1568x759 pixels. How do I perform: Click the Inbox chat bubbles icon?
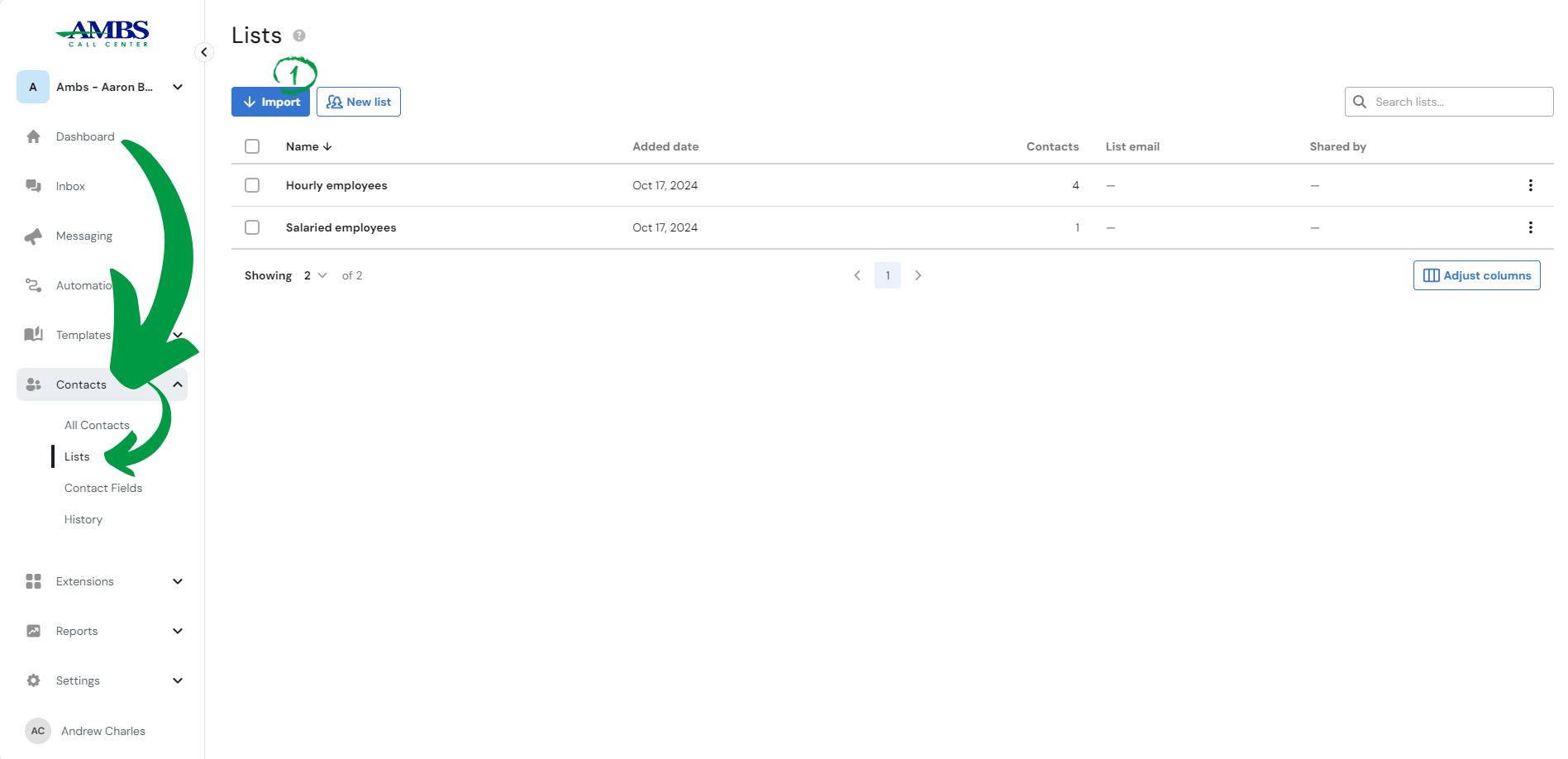pyautogui.click(x=33, y=186)
